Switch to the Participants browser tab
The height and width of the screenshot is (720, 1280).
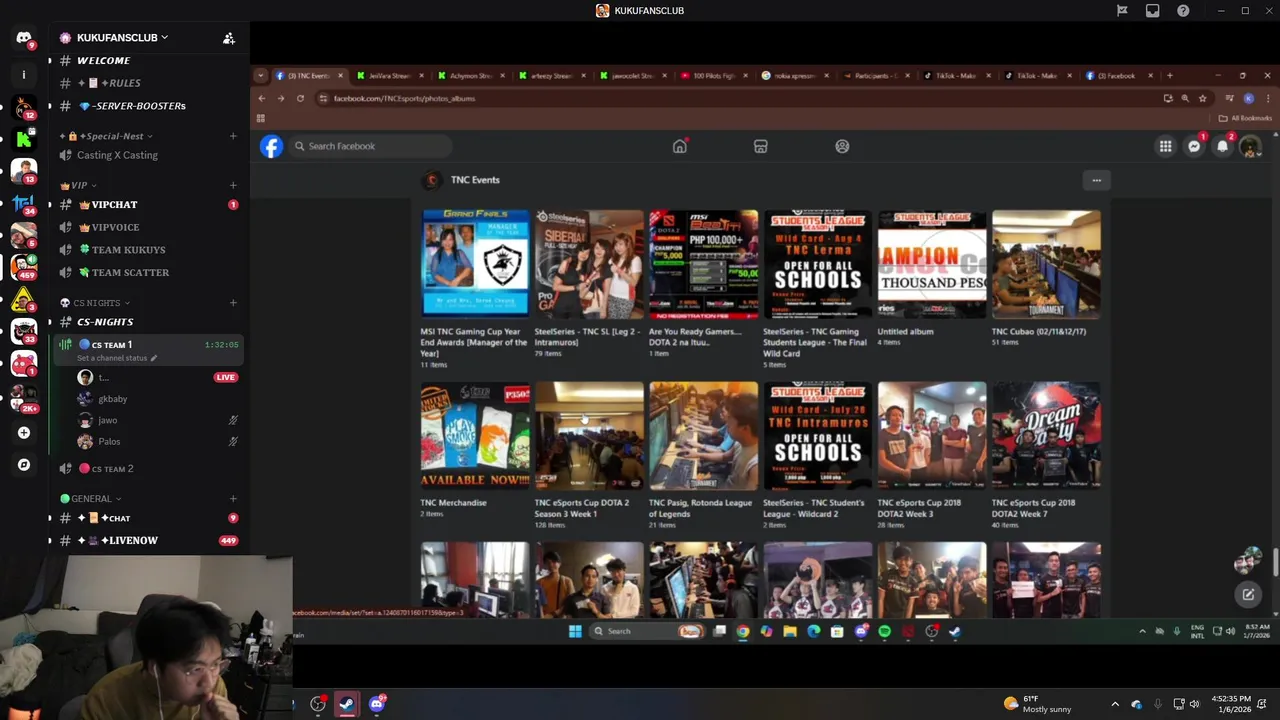pyautogui.click(x=875, y=75)
